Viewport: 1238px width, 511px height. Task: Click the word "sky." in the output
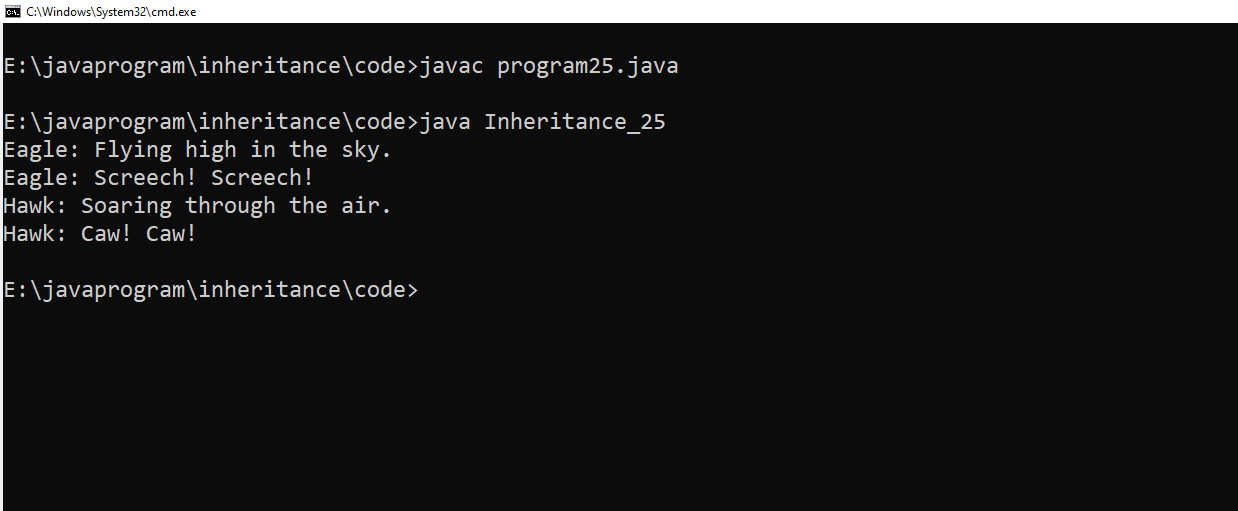point(360,150)
